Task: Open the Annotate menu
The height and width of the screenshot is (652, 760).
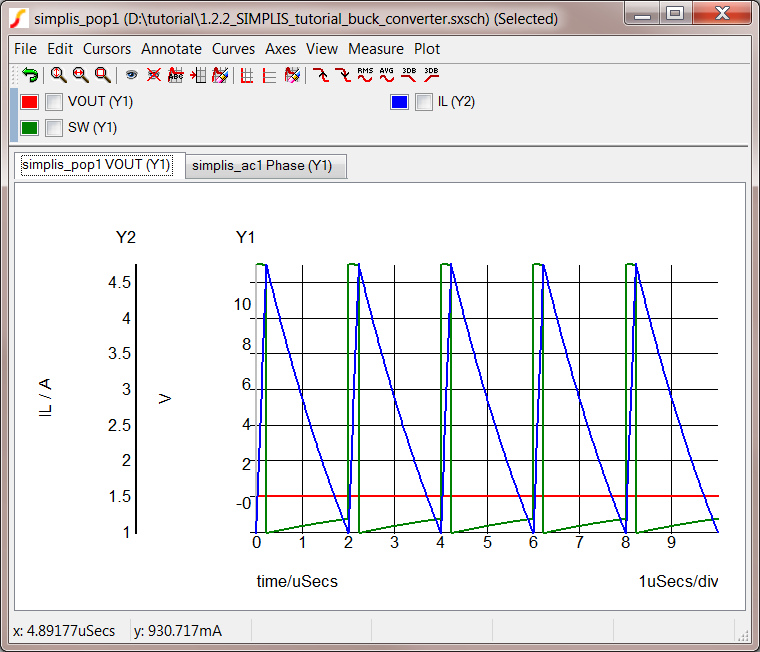Action: click(x=172, y=49)
